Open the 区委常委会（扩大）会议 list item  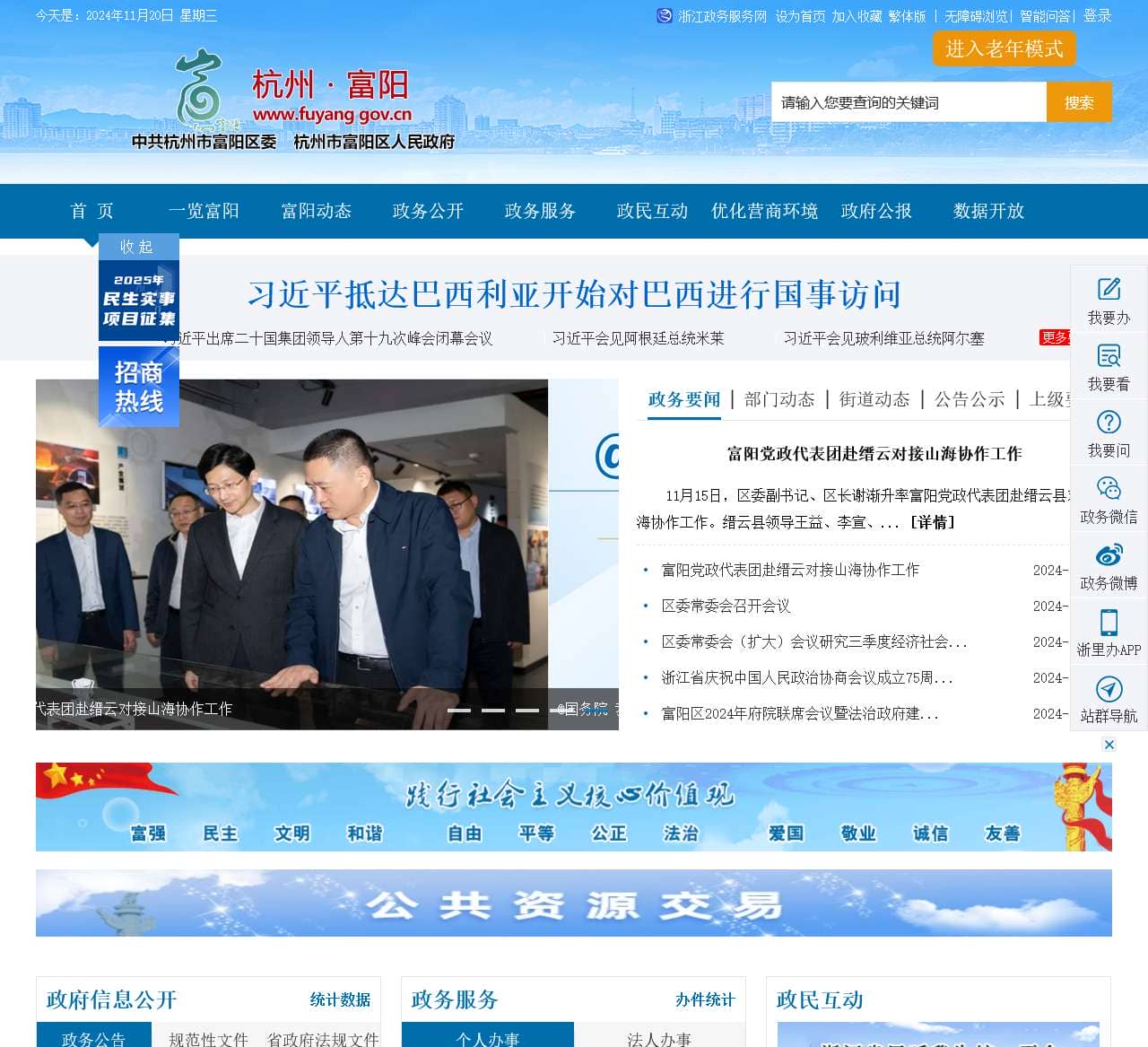pyautogui.click(x=814, y=641)
